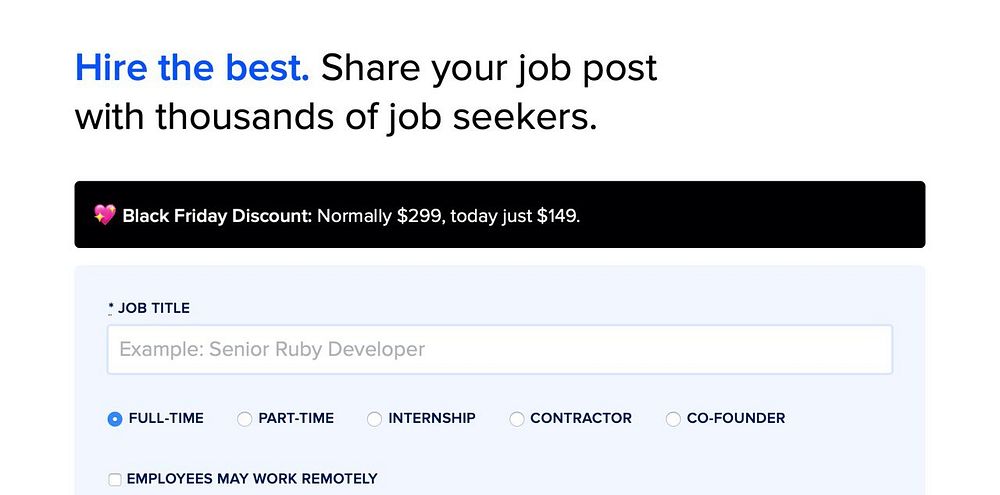Click the blue "Hire the best." heading

(x=192, y=68)
